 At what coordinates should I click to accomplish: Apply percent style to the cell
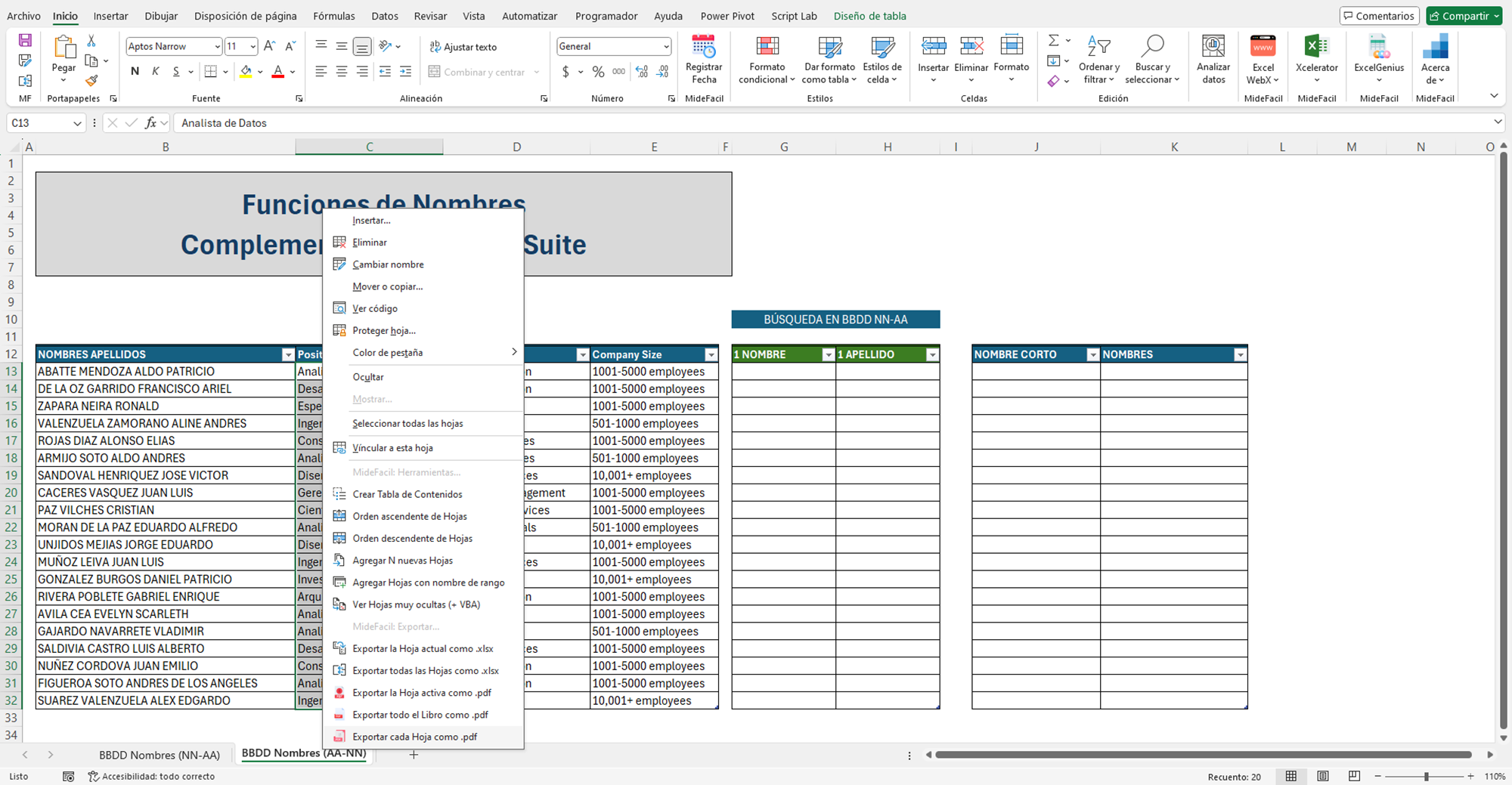pos(598,72)
